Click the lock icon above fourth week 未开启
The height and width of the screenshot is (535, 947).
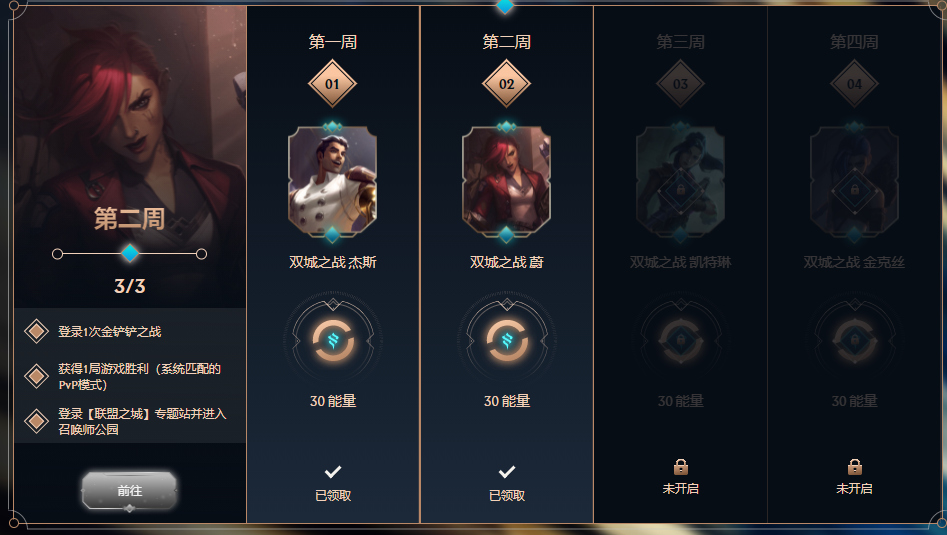point(854,467)
